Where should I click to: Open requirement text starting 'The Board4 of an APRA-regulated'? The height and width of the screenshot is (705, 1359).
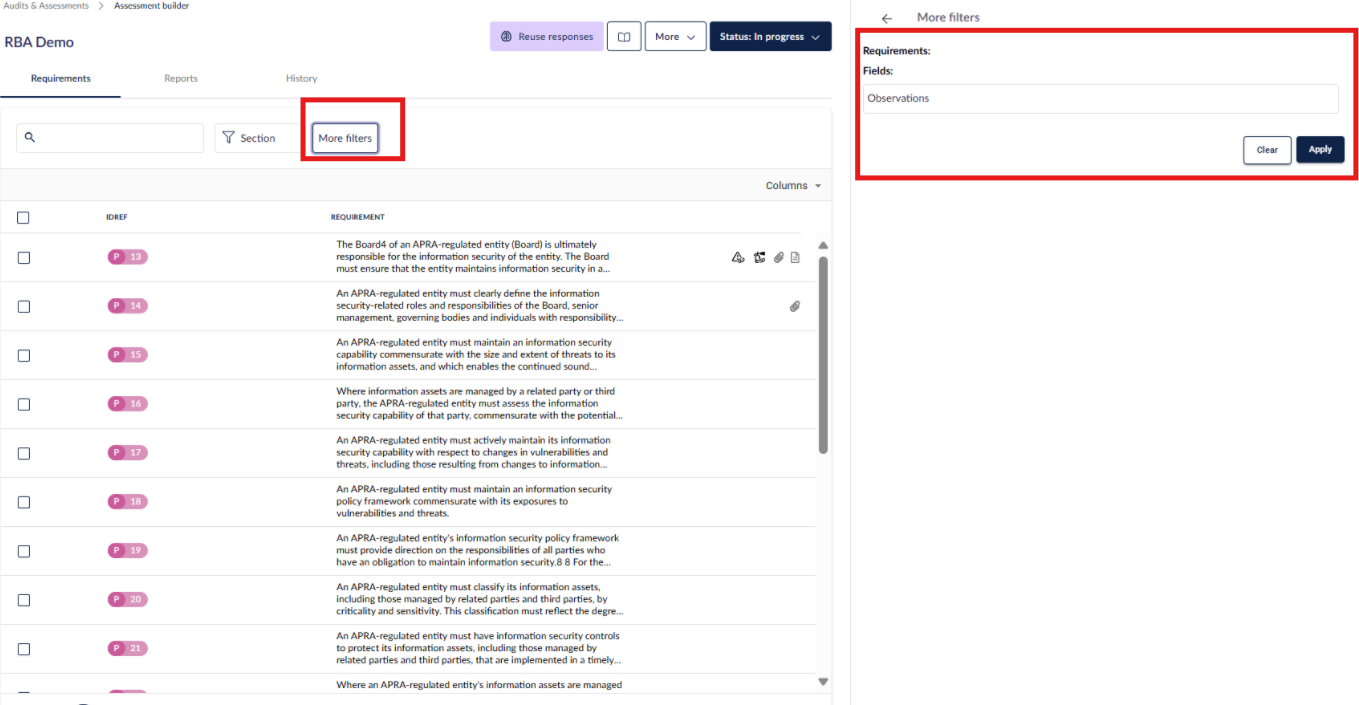coord(473,257)
